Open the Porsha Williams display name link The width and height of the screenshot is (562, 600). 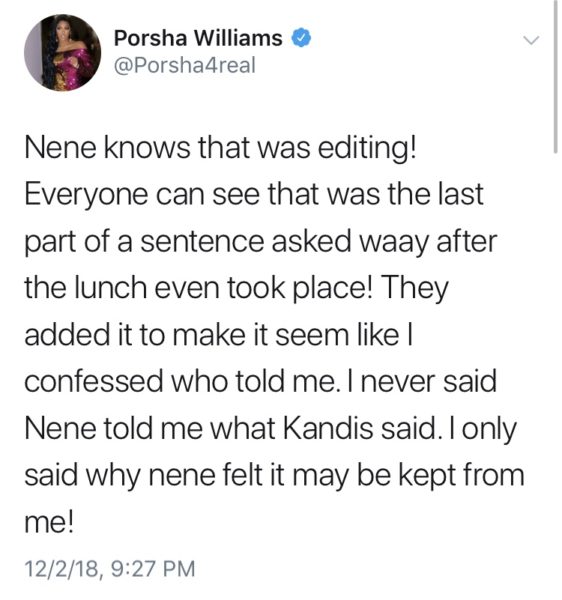pyautogui.click(x=198, y=38)
